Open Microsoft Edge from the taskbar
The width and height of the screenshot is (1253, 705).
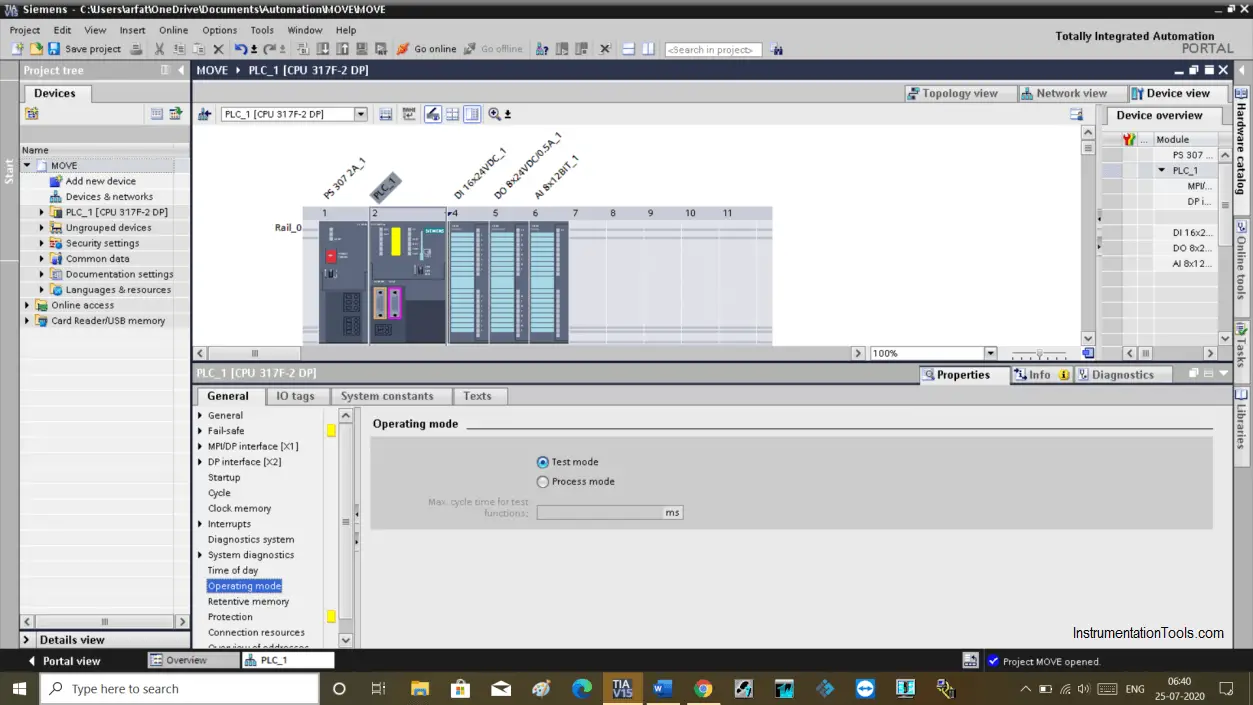click(581, 688)
